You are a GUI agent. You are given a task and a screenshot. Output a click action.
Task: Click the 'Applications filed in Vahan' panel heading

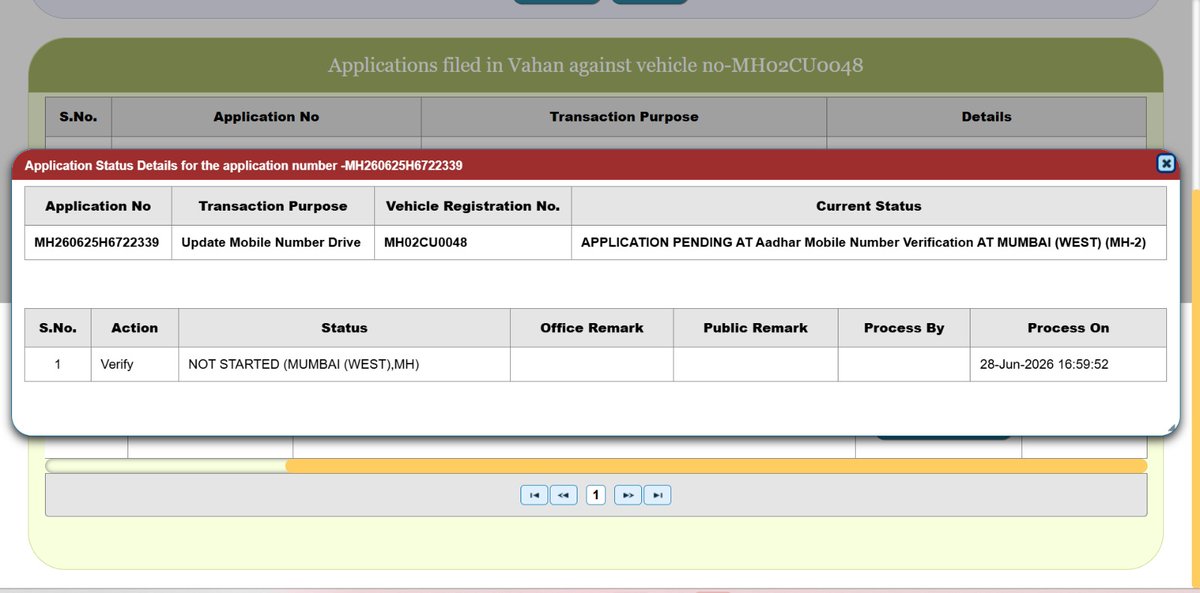tap(596, 66)
